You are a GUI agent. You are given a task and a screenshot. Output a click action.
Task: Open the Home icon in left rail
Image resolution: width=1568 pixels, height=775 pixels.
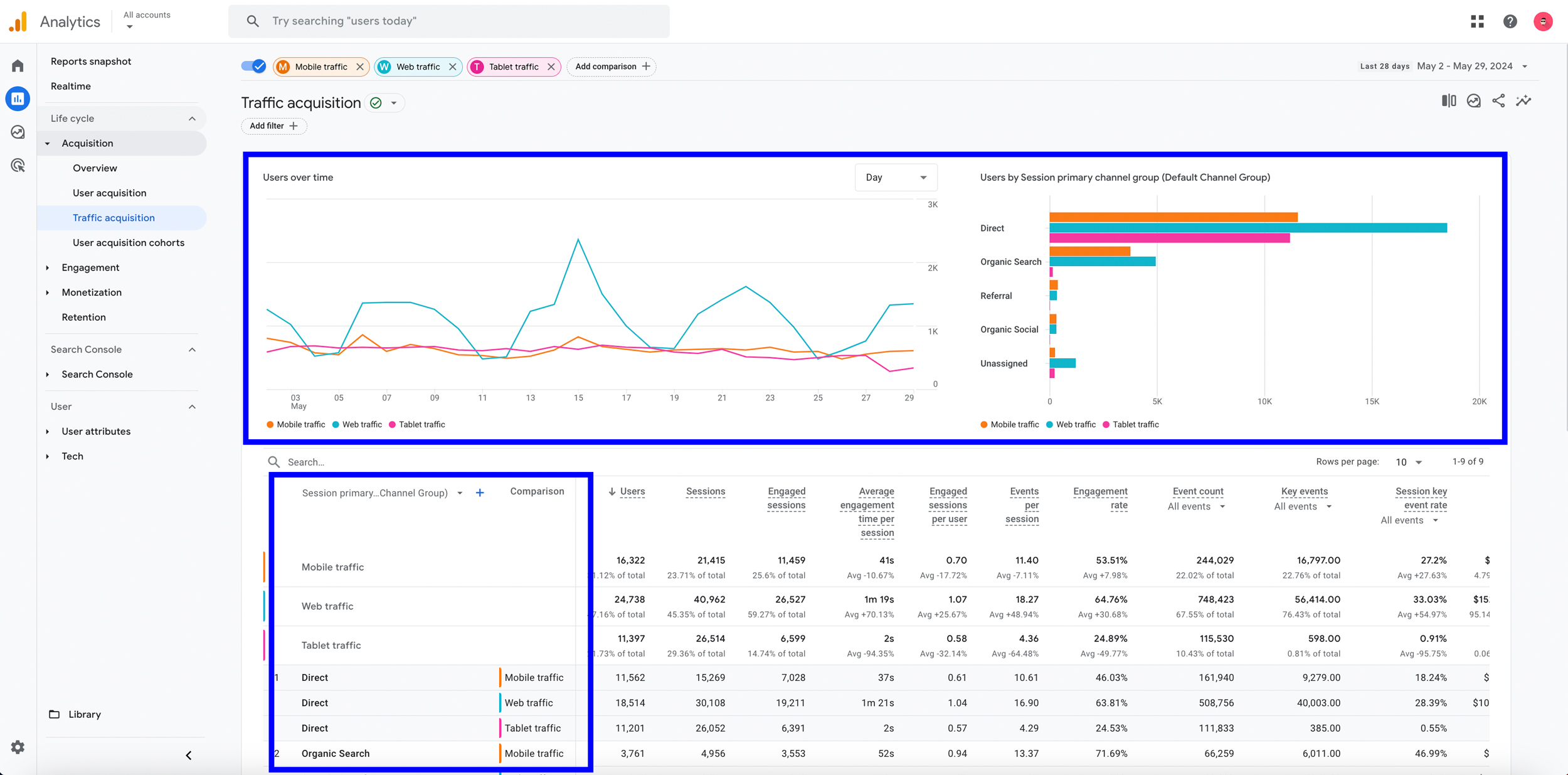point(18,66)
